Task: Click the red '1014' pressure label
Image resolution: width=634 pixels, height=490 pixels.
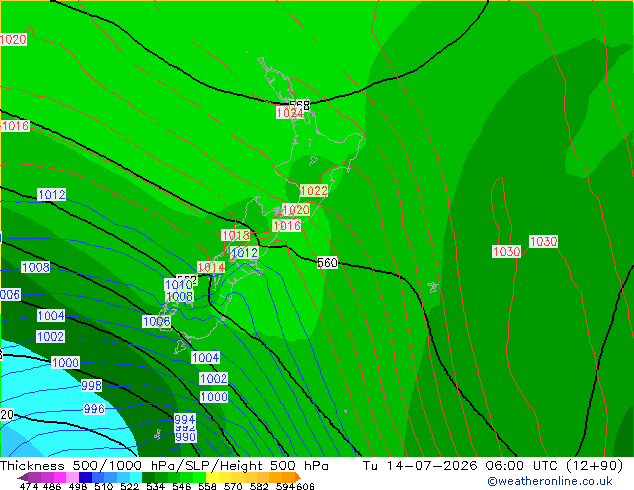Action: coord(211,267)
